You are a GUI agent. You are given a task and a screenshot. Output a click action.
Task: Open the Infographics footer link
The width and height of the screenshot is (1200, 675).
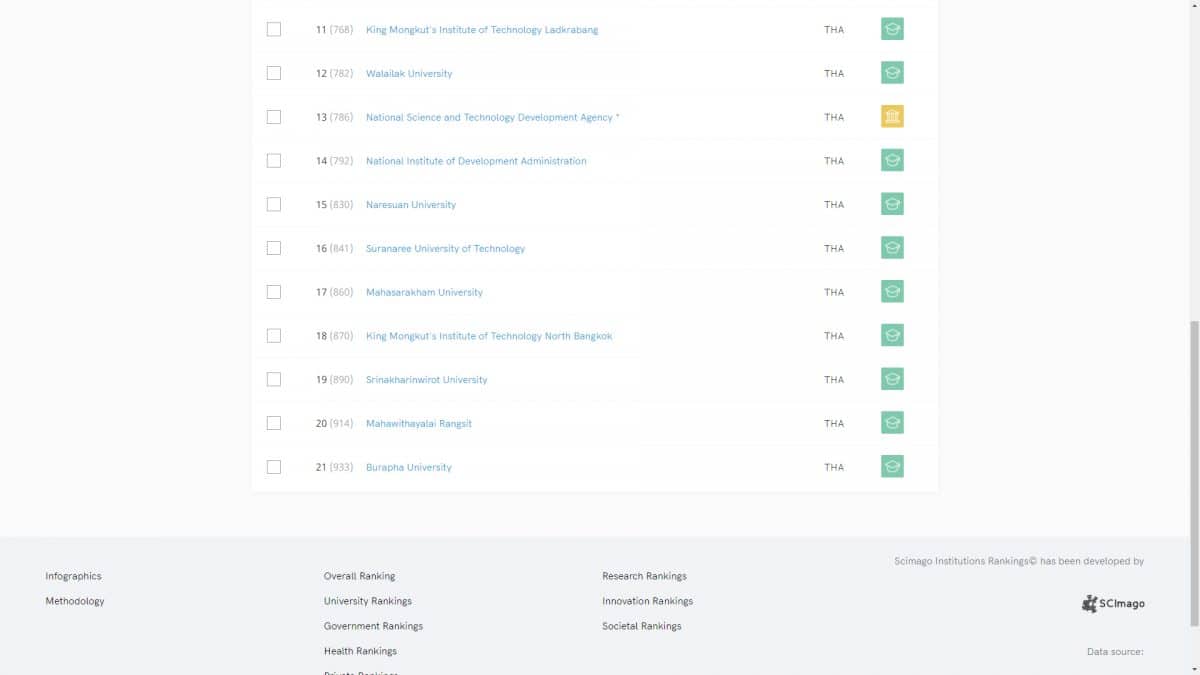click(73, 576)
